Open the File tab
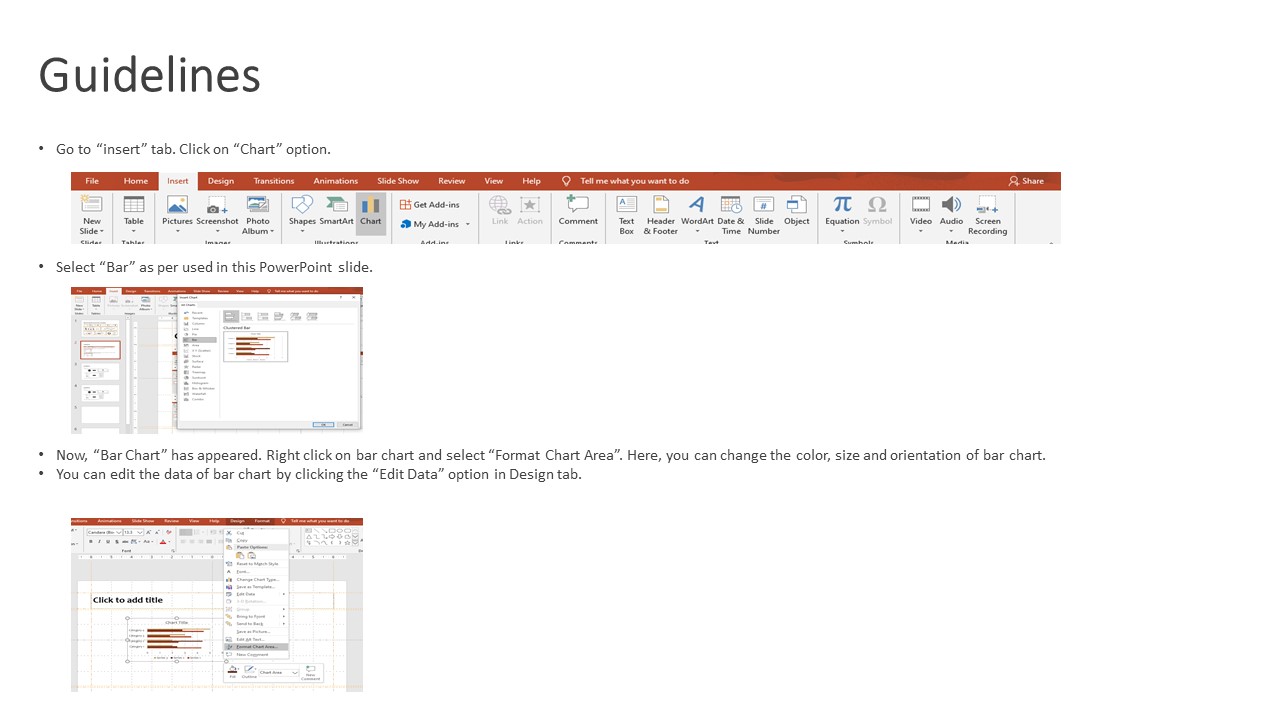 click(x=92, y=181)
